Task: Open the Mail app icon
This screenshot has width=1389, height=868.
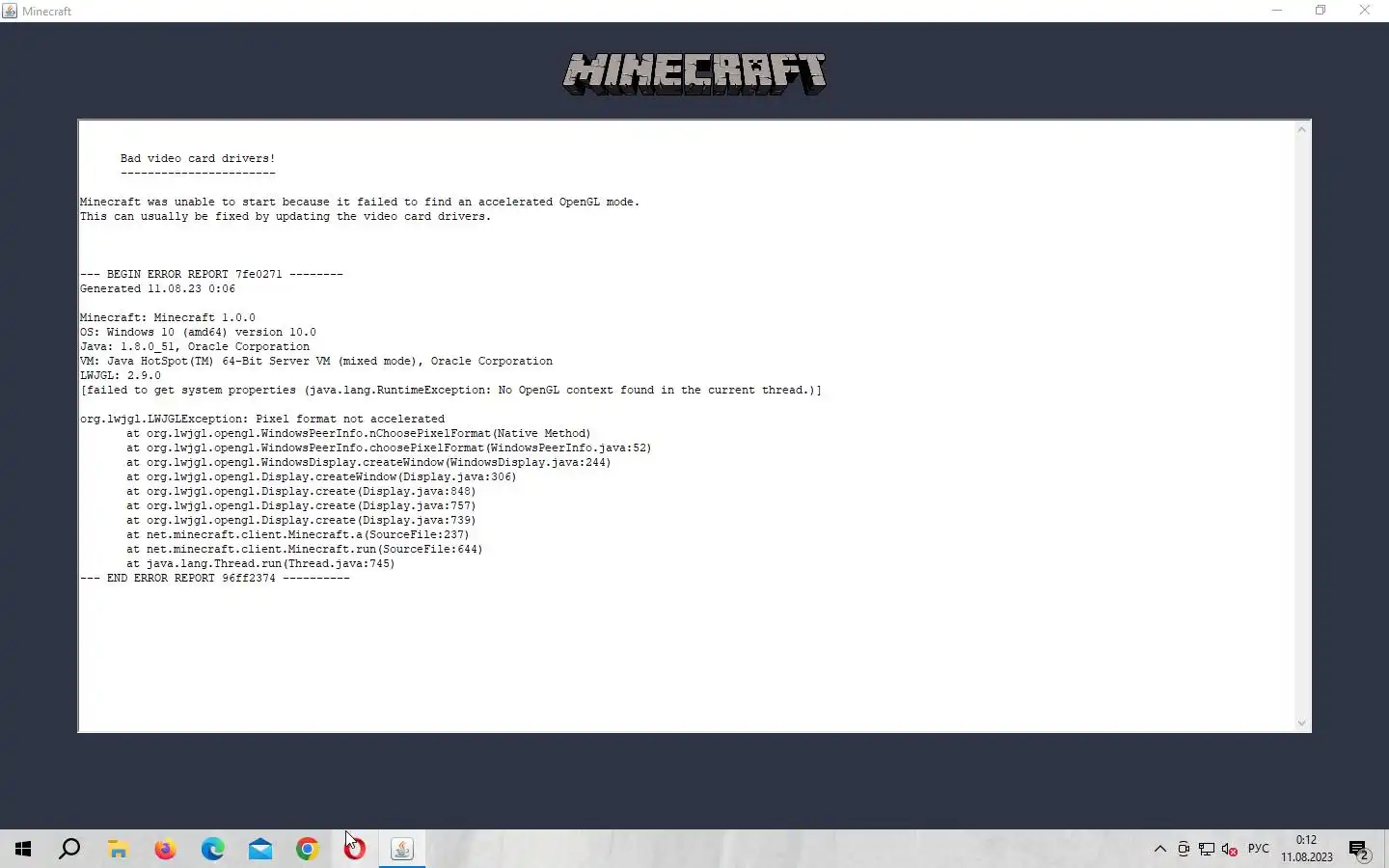Action: coord(260,849)
